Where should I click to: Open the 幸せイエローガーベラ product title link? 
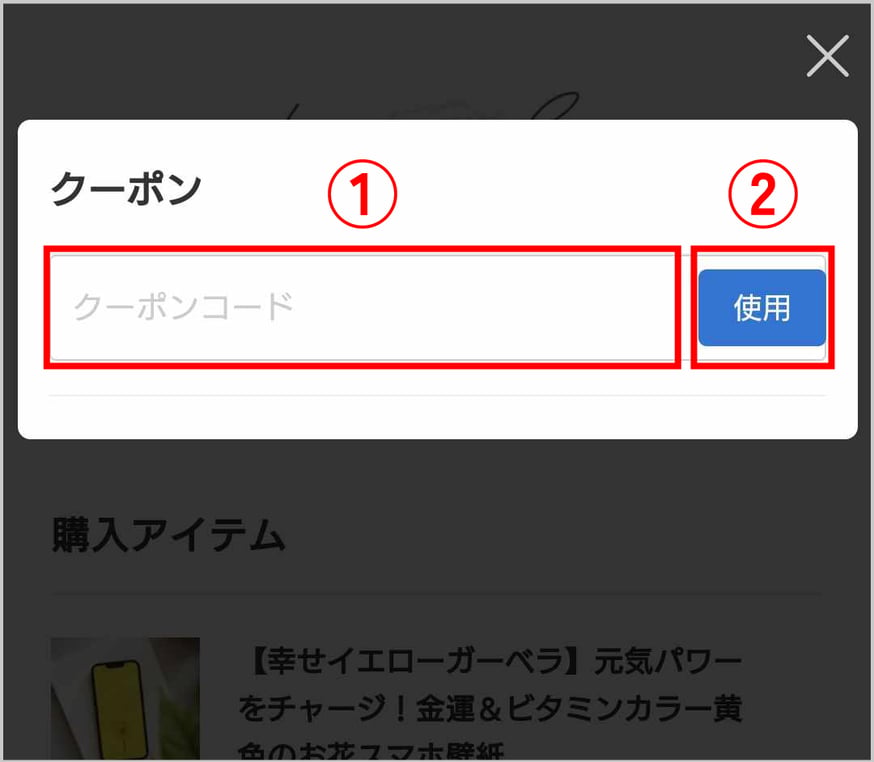[491, 702]
